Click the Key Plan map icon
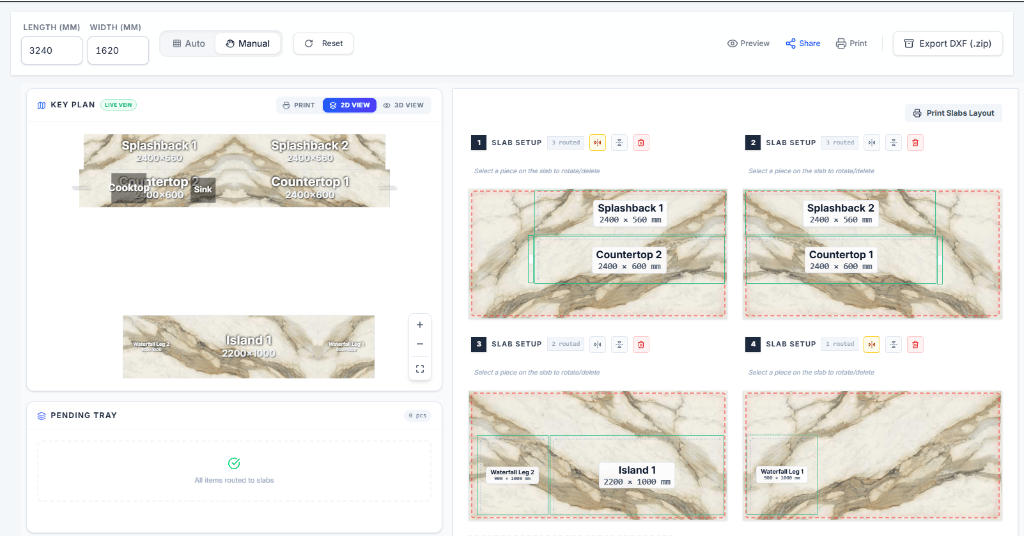The image size is (1024, 536). click(x=42, y=105)
